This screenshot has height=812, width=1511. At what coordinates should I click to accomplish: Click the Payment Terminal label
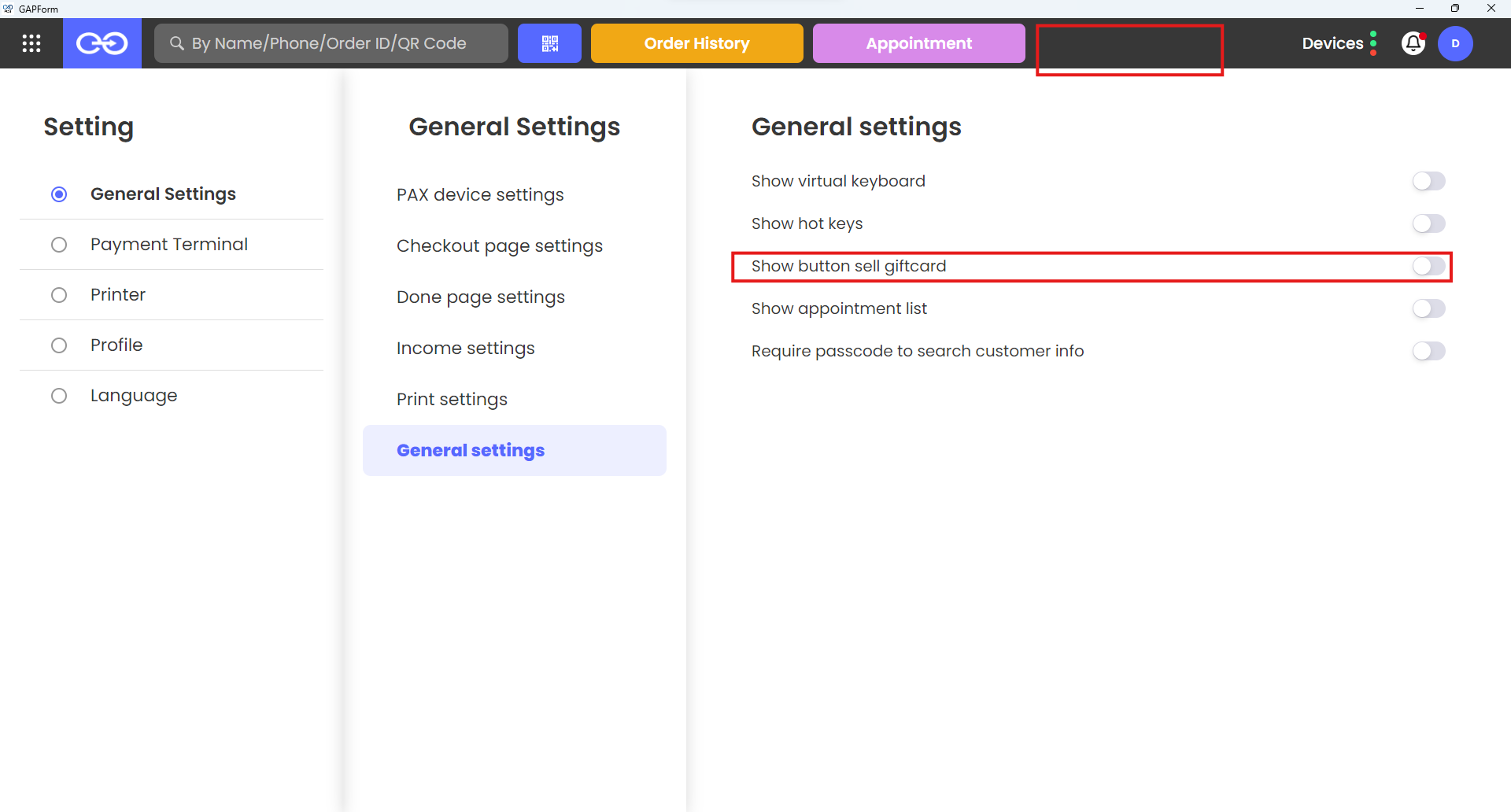pos(169,245)
